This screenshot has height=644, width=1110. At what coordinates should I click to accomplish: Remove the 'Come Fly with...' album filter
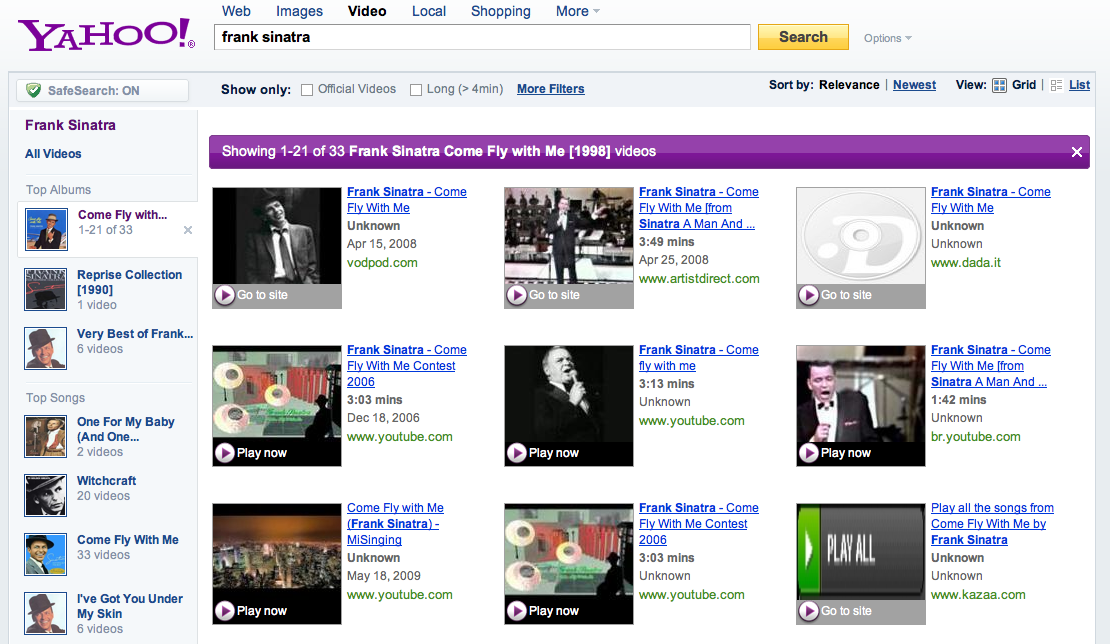(x=188, y=230)
